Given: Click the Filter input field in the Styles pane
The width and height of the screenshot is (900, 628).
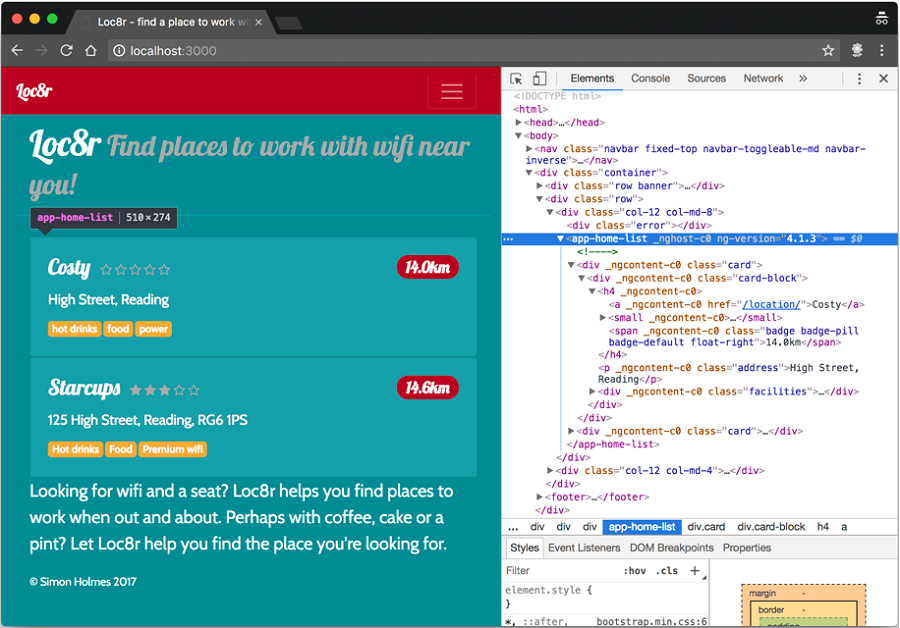Looking at the screenshot, I should point(545,570).
